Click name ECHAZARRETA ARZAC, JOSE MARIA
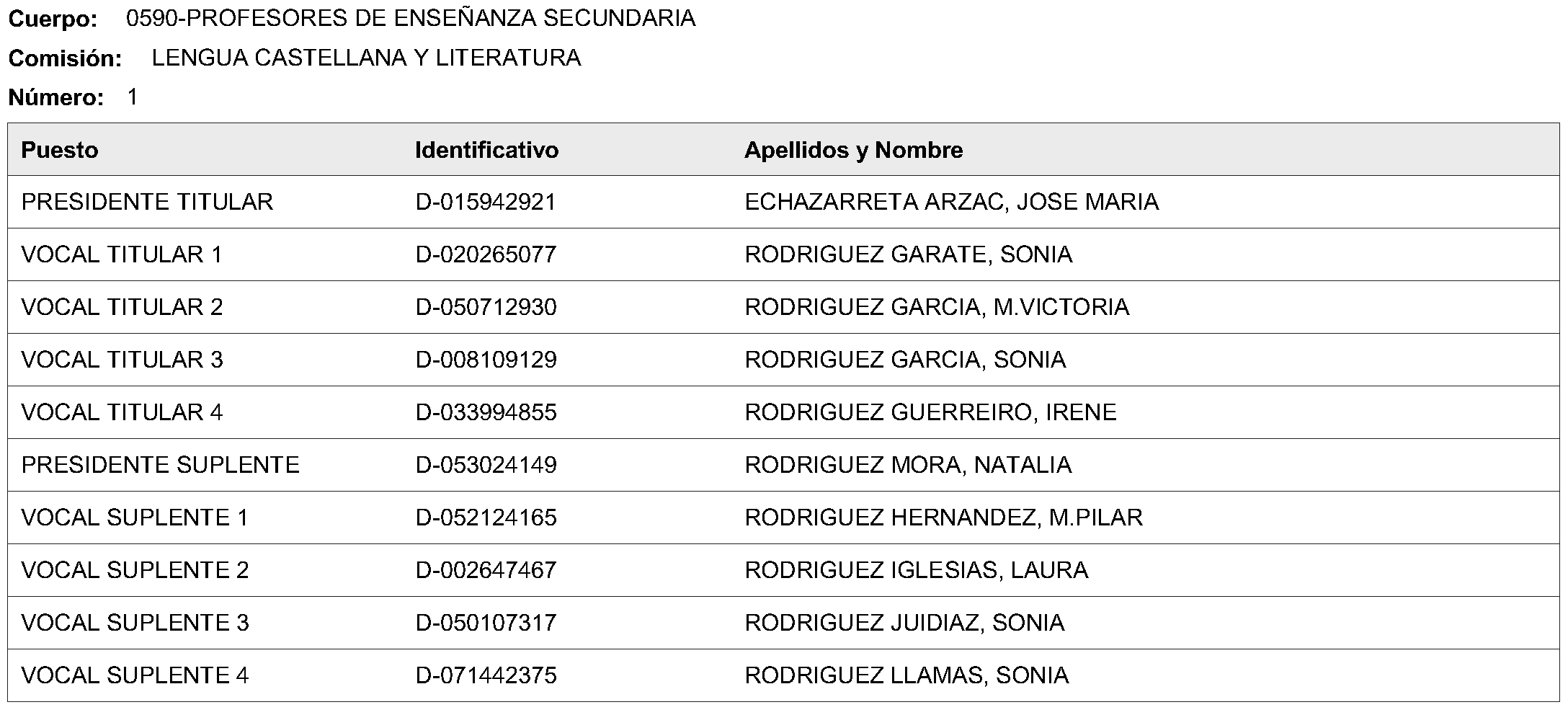Image resolution: width=1568 pixels, height=715 pixels. (x=951, y=202)
